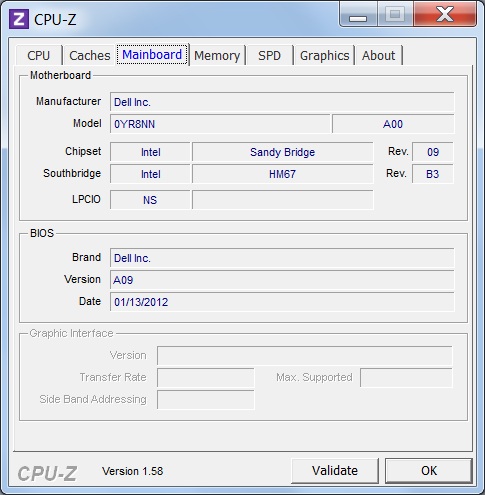Image resolution: width=485 pixels, height=495 pixels.
Task: Click the CPU-Z purple Z title icon
Action: [x=19, y=19]
